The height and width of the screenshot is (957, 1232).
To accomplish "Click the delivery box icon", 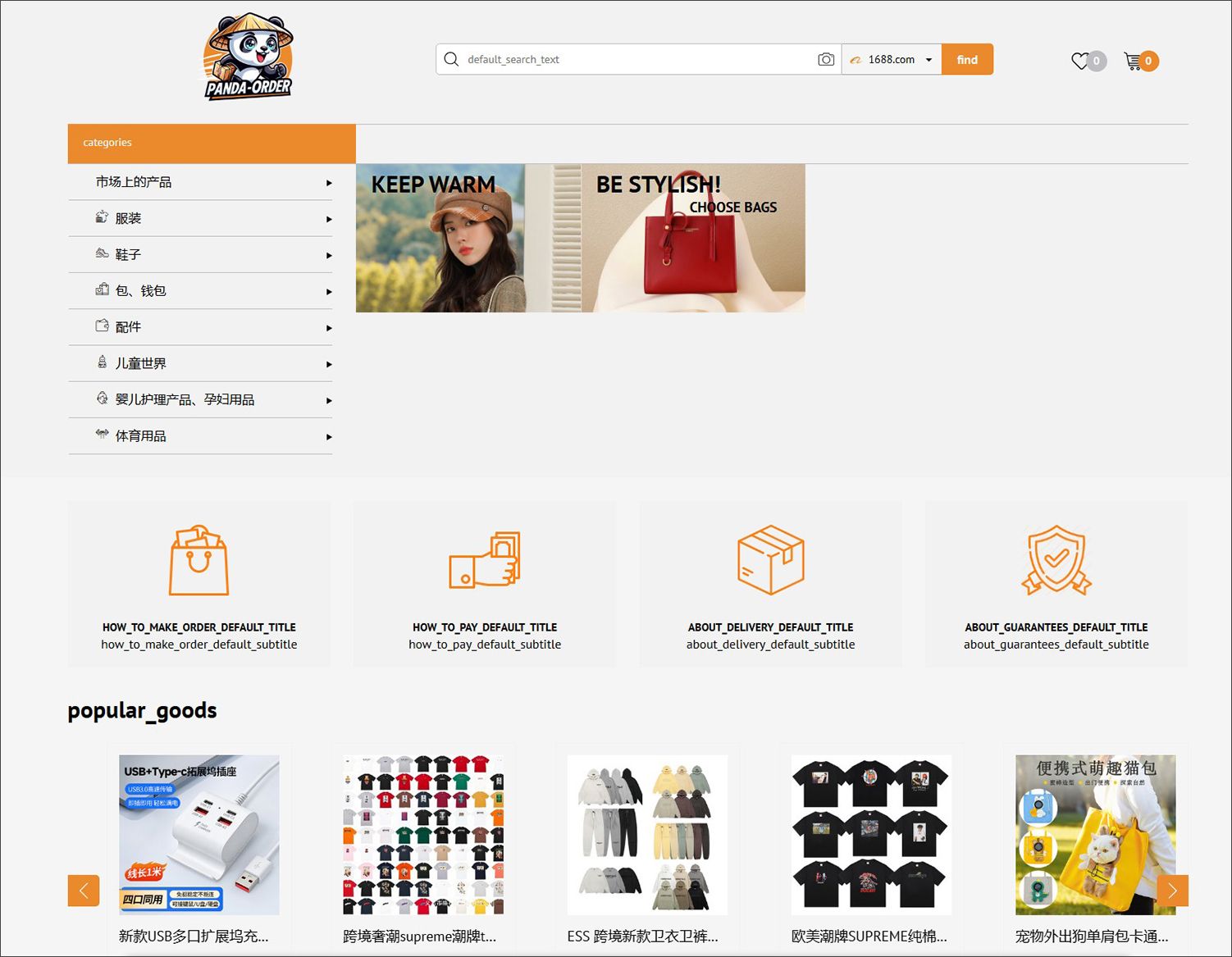I will pyautogui.click(x=770, y=560).
